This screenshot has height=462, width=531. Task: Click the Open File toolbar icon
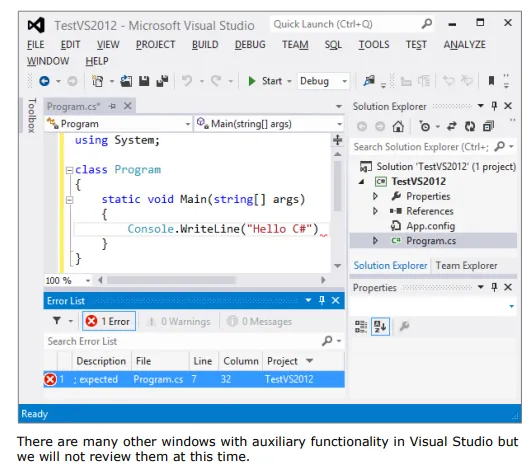126,81
